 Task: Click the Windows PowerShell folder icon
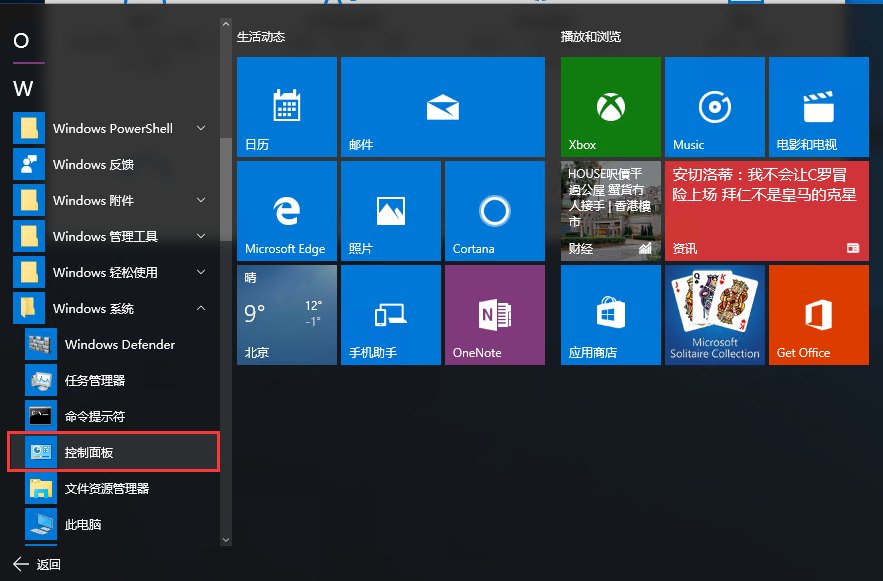pos(29,128)
